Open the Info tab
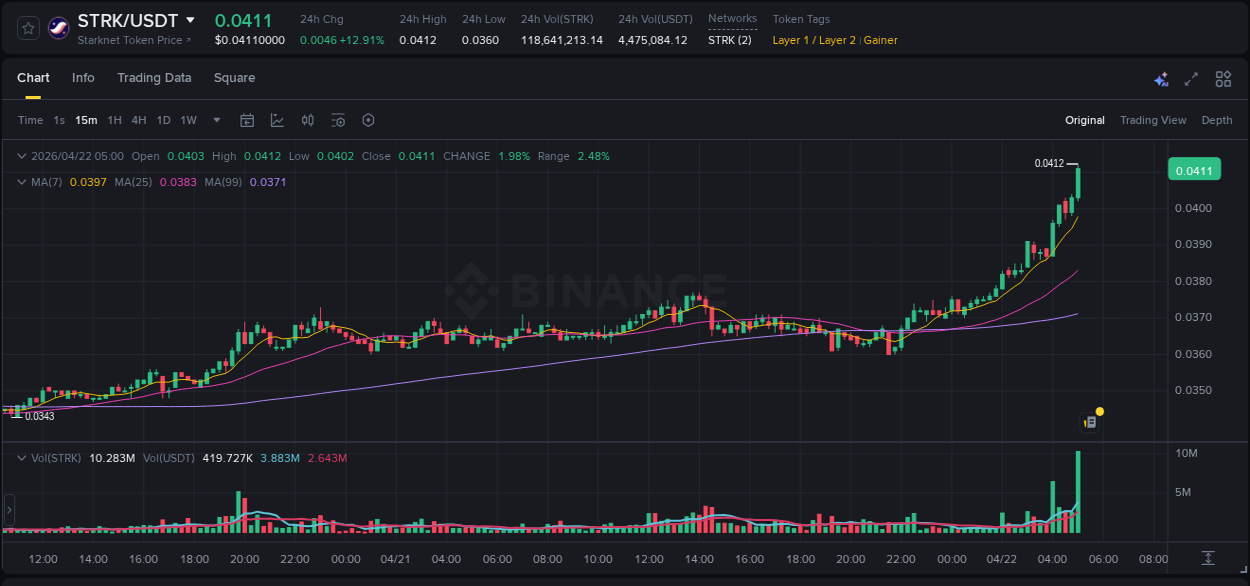 83,78
